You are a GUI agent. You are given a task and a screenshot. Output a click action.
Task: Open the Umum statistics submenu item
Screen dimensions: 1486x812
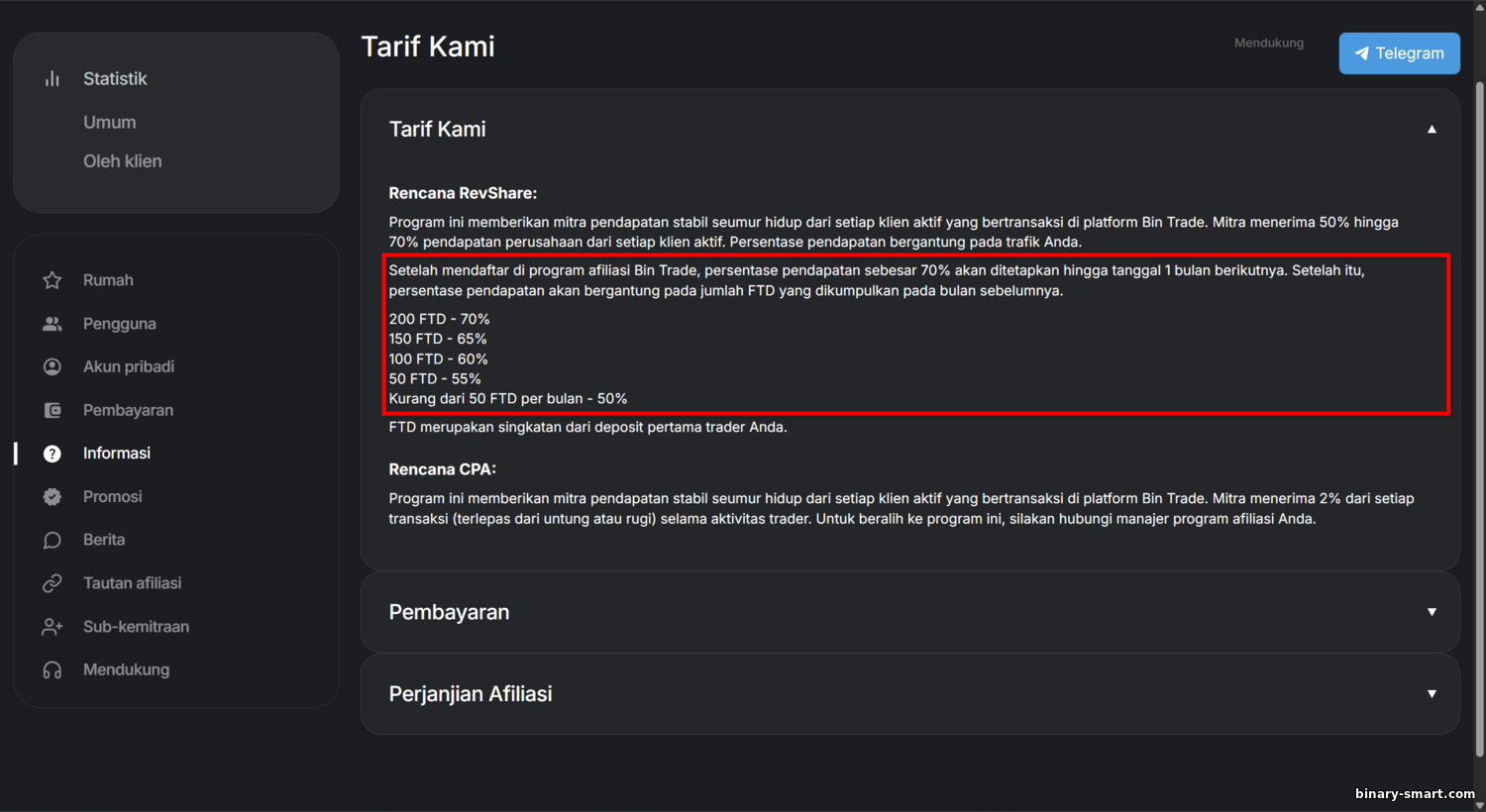(110, 122)
